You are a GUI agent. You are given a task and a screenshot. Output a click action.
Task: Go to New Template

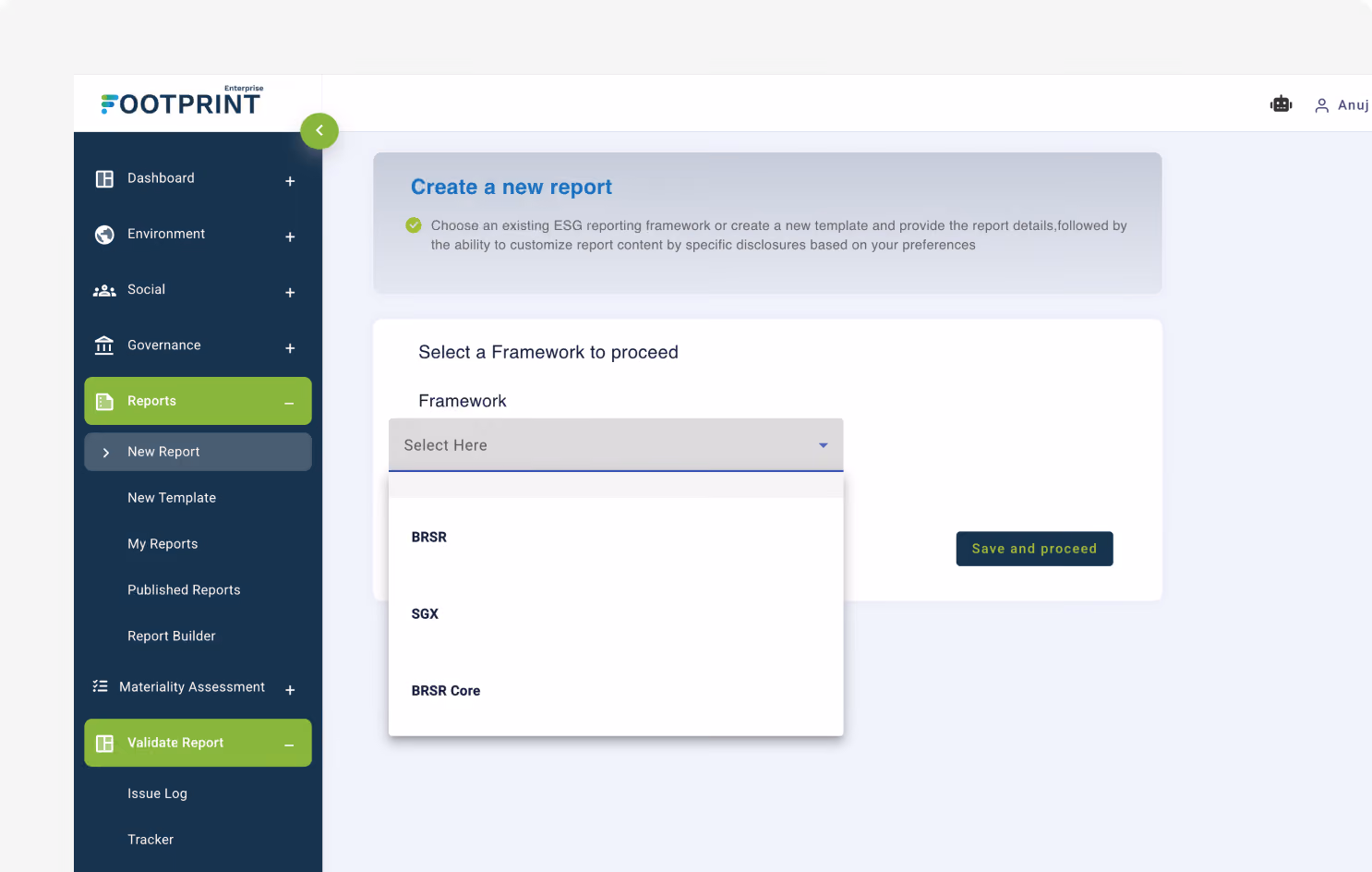tap(172, 498)
